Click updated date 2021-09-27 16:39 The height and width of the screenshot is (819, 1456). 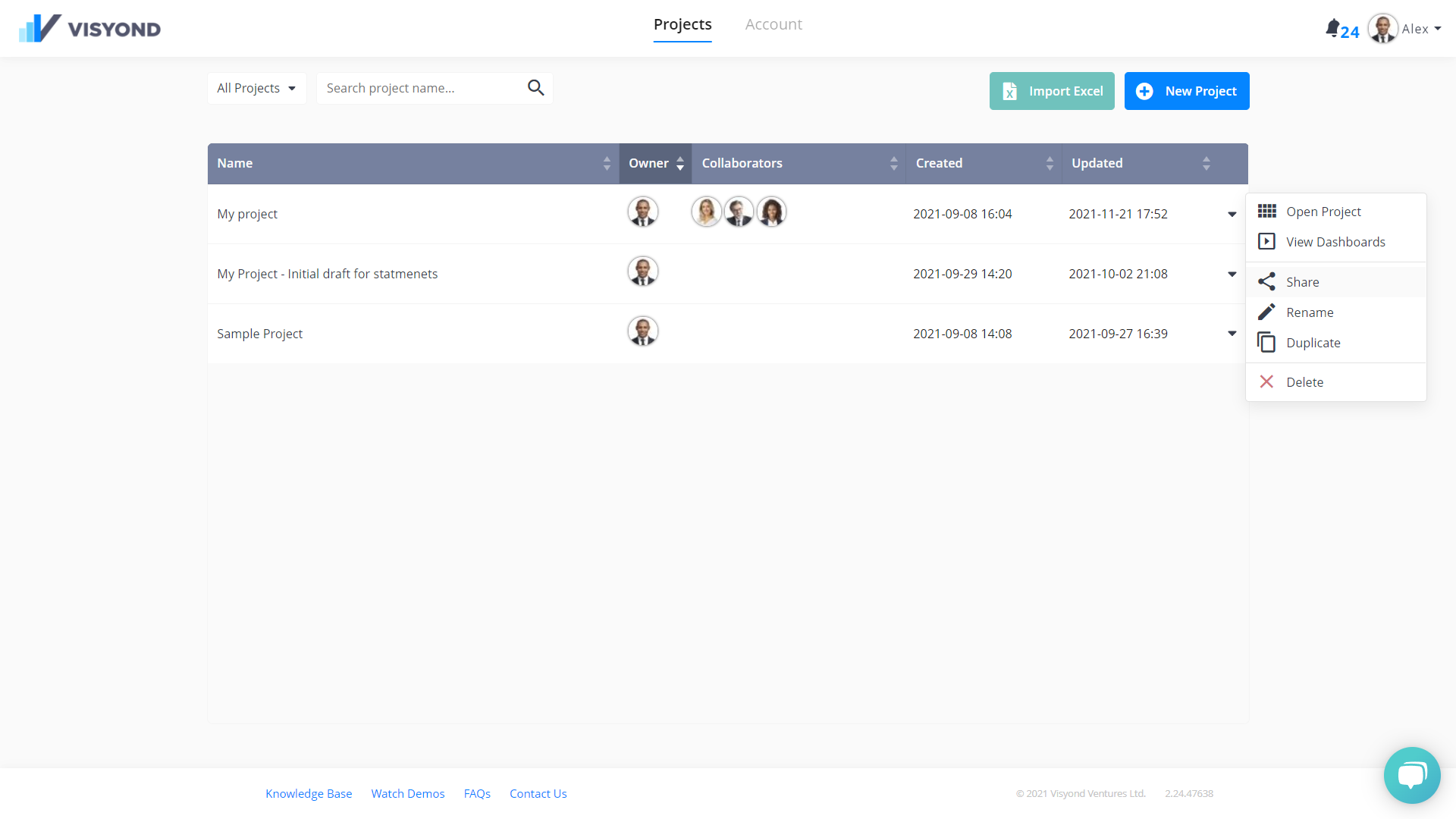tap(1119, 334)
